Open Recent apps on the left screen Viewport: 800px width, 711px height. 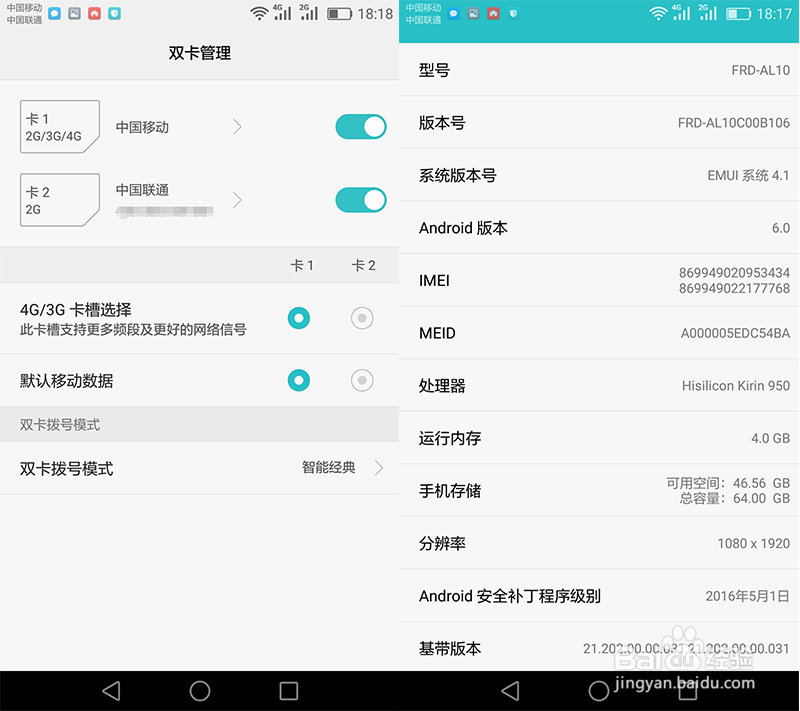click(x=288, y=691)
